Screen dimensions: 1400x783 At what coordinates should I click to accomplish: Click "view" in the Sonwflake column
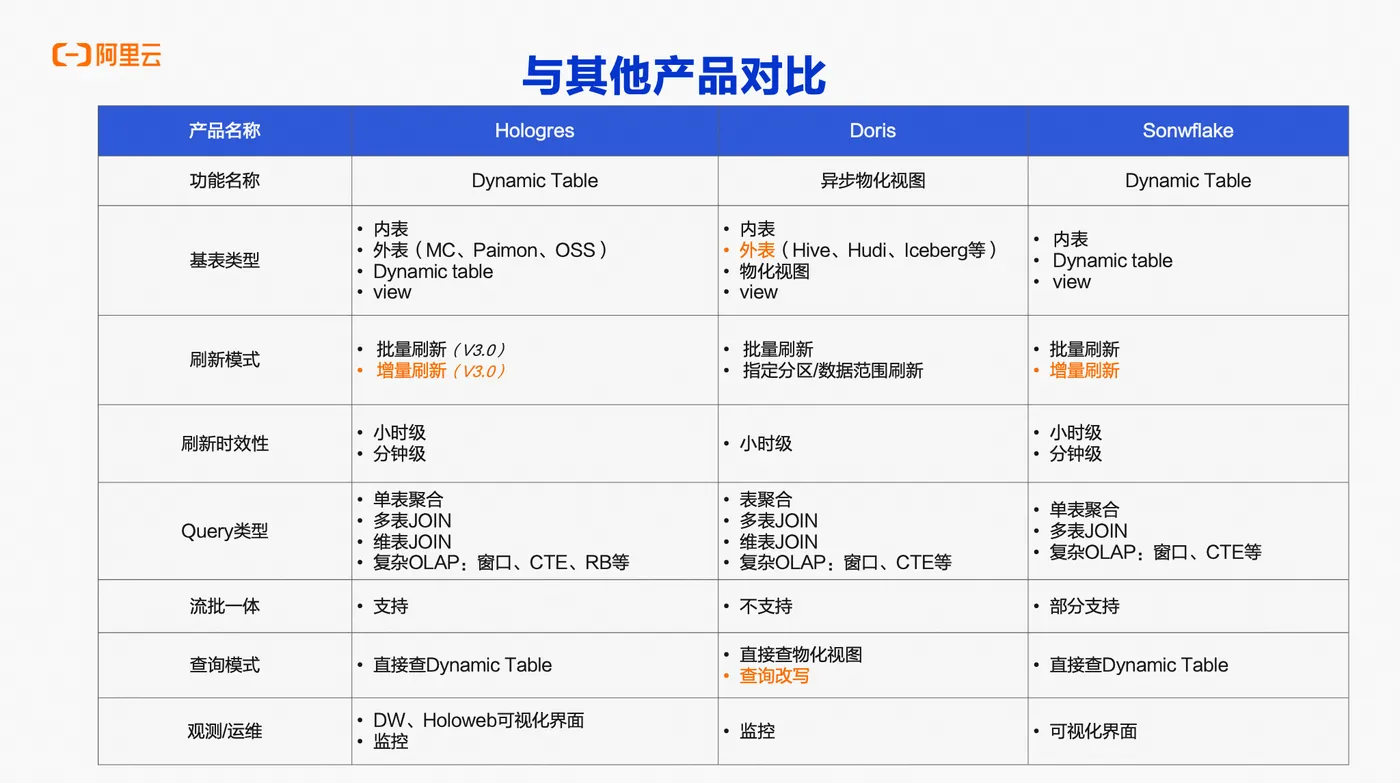click(x=1071, y=282)
